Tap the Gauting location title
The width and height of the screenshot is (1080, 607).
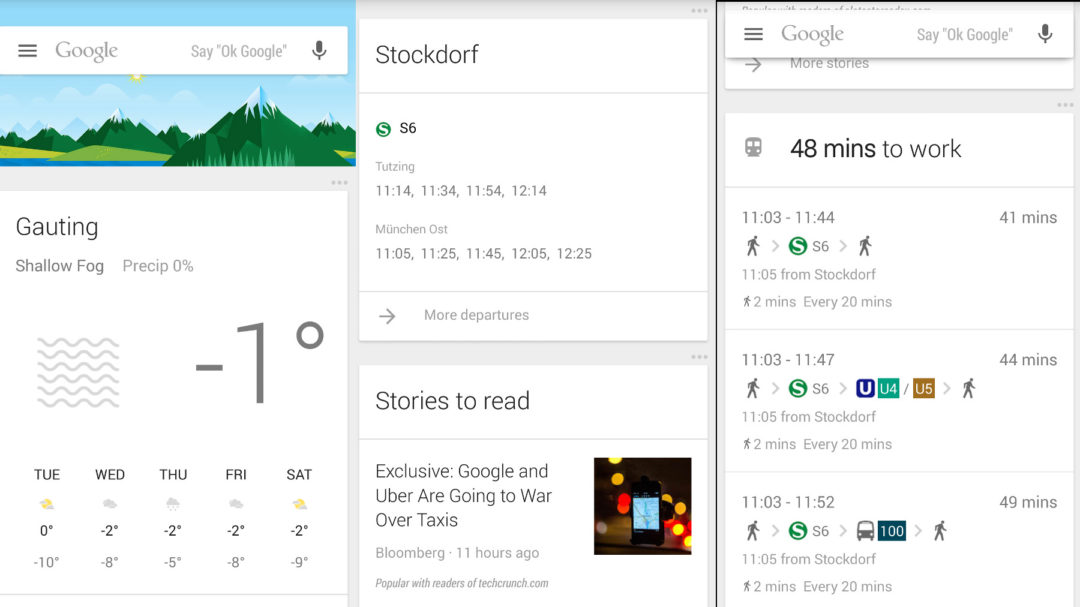pyautogui.click(x=57, y=227)
